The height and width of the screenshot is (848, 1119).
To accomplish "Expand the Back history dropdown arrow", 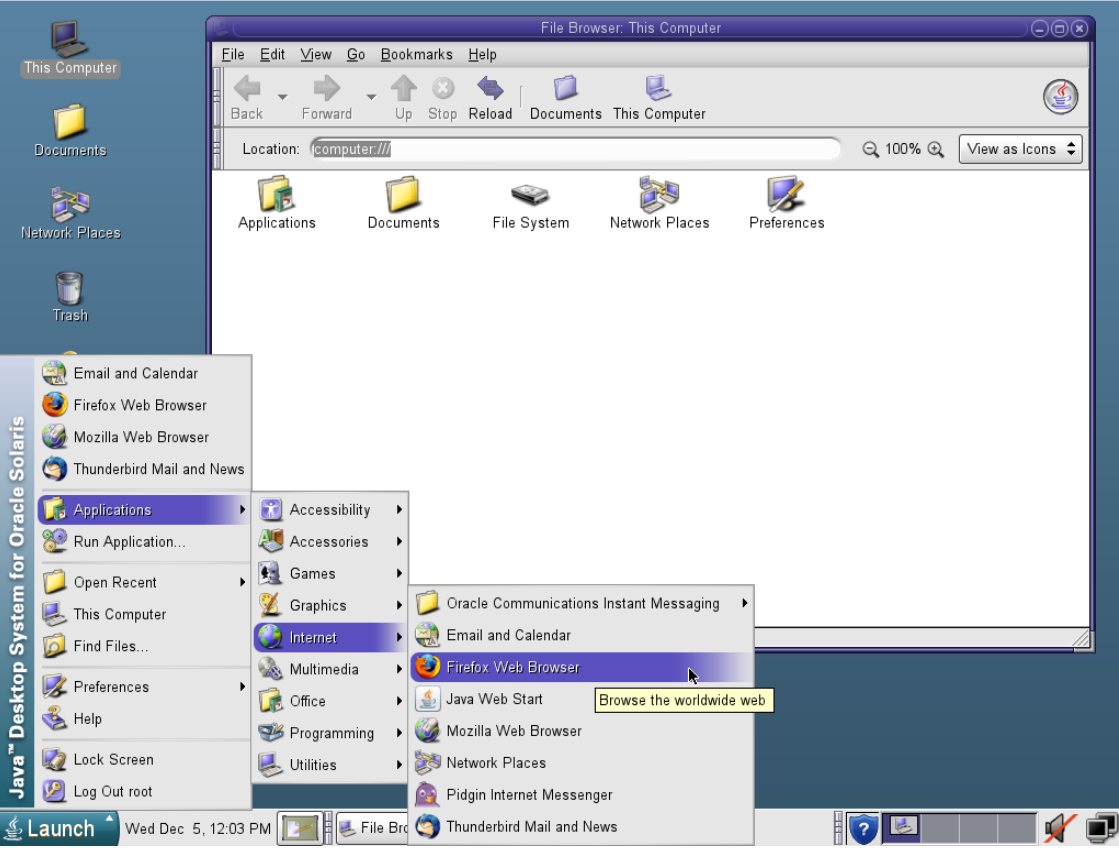I will (x=282, y=97).
